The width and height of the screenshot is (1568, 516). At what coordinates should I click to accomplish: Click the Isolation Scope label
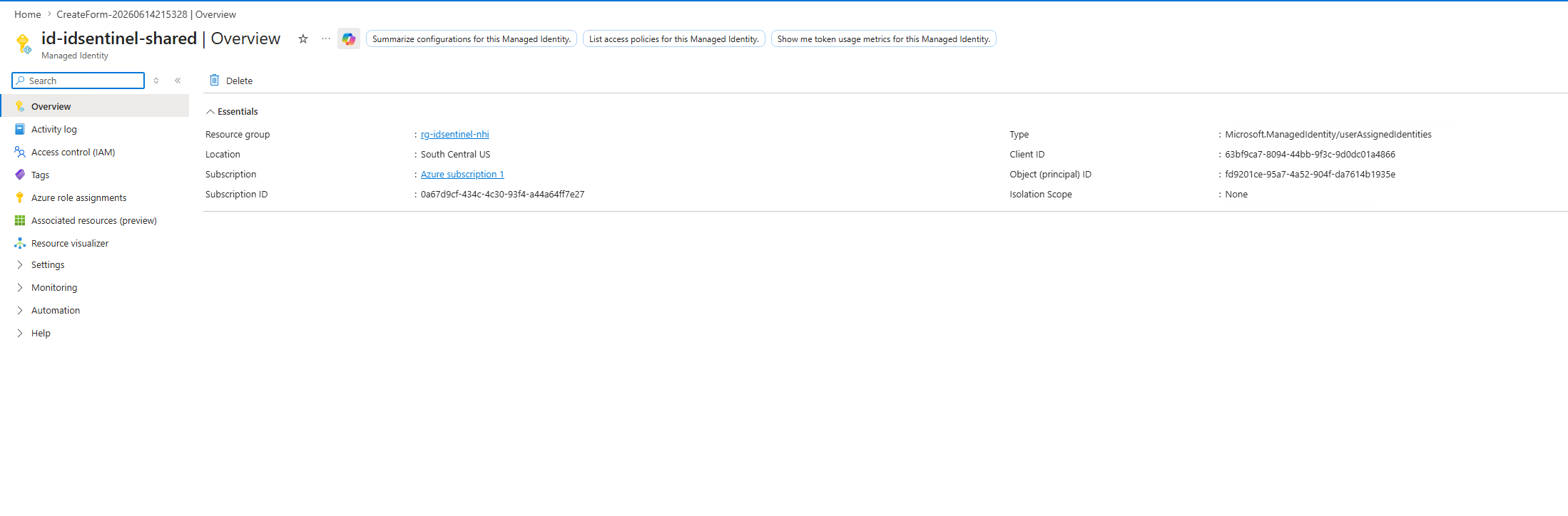1041,194
